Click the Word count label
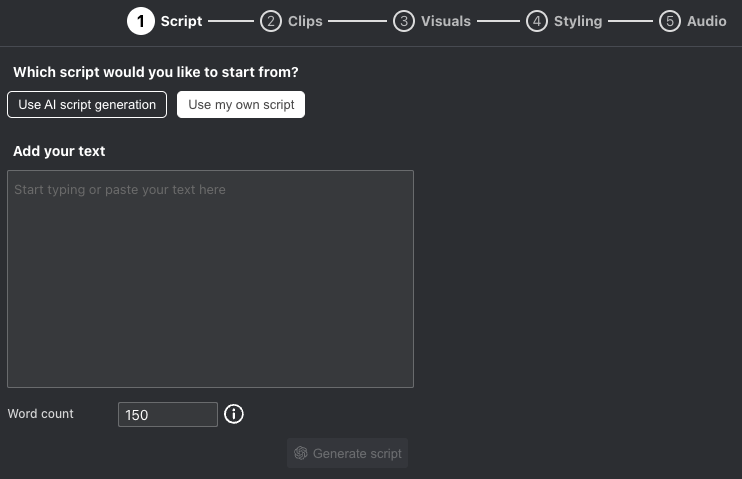This screenshot has height=479, width=742. tap(41, 414)
